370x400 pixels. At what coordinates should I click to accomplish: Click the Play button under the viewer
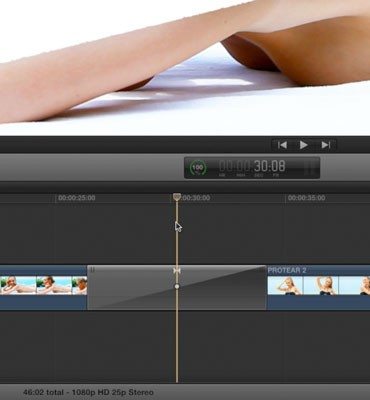click(x=303, y=145)
